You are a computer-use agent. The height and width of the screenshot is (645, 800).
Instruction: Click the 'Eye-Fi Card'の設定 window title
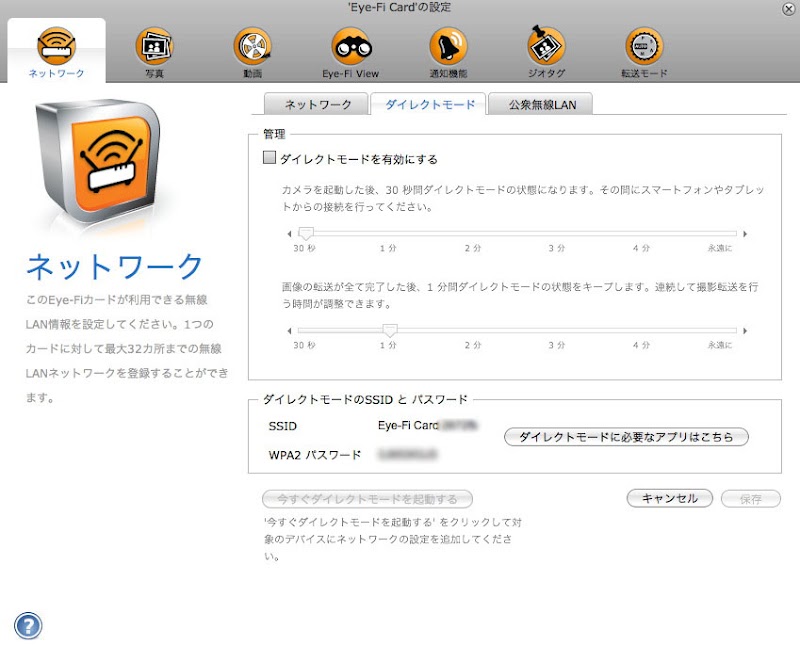pos(399,7)
